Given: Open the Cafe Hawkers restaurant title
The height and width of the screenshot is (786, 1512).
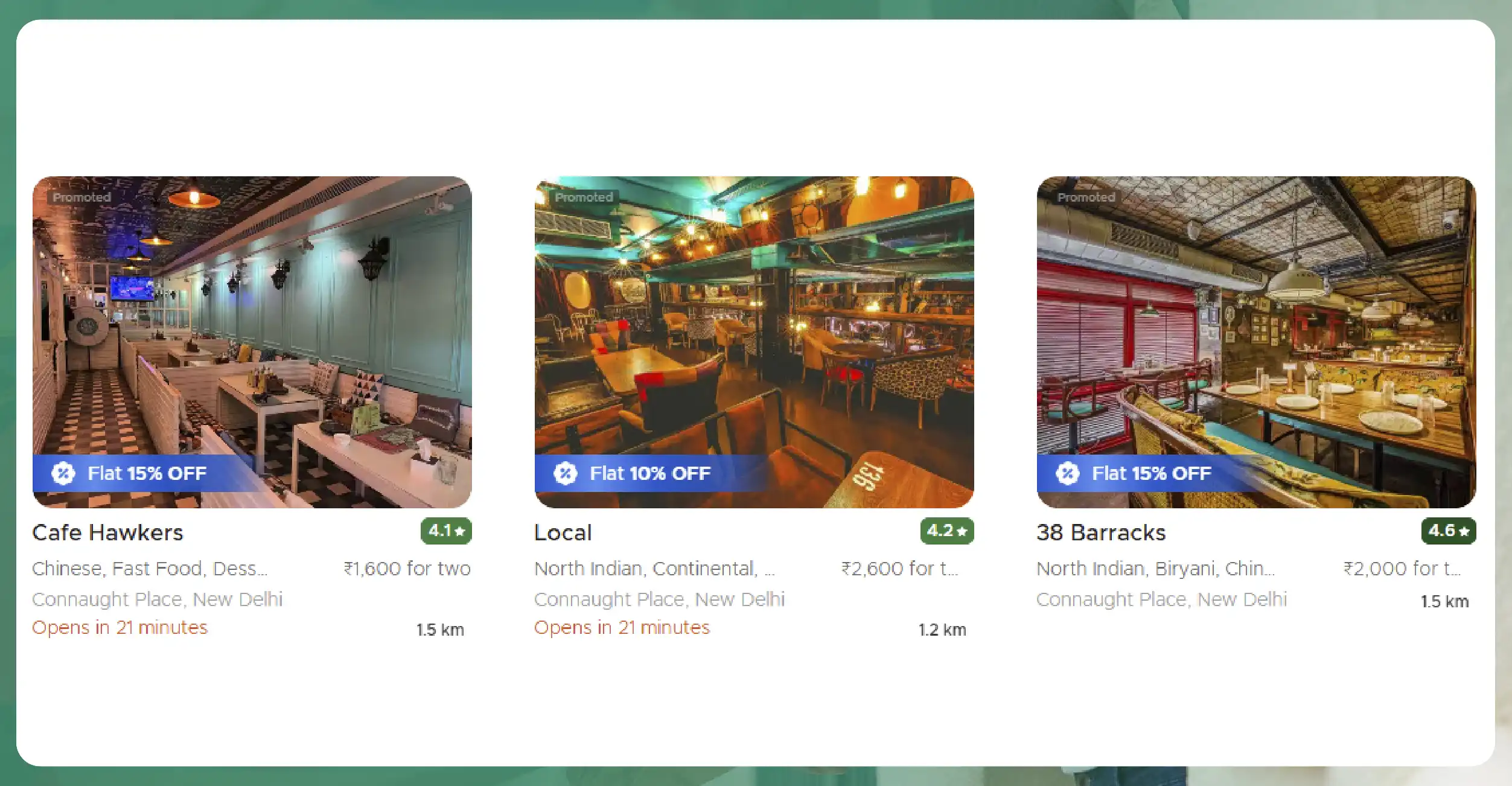Looking at the screenshot, I should (x=107, y=532).
